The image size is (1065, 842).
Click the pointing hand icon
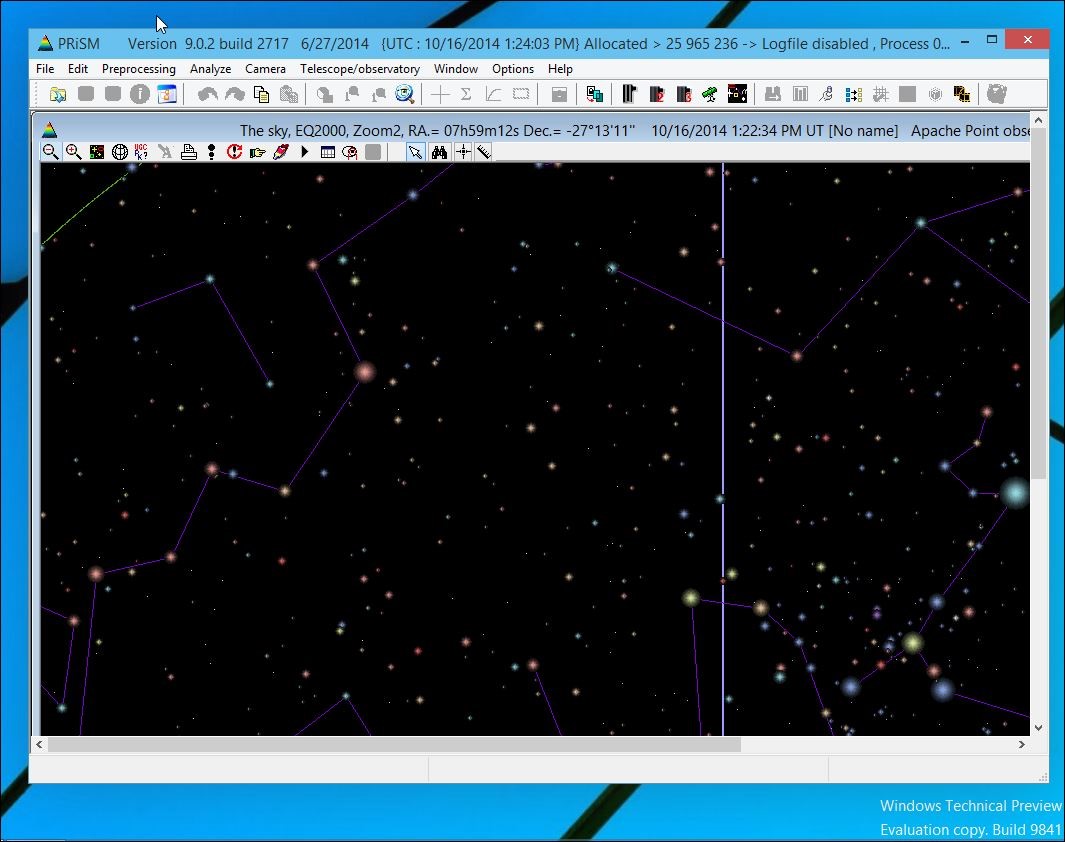coord(258,152)
